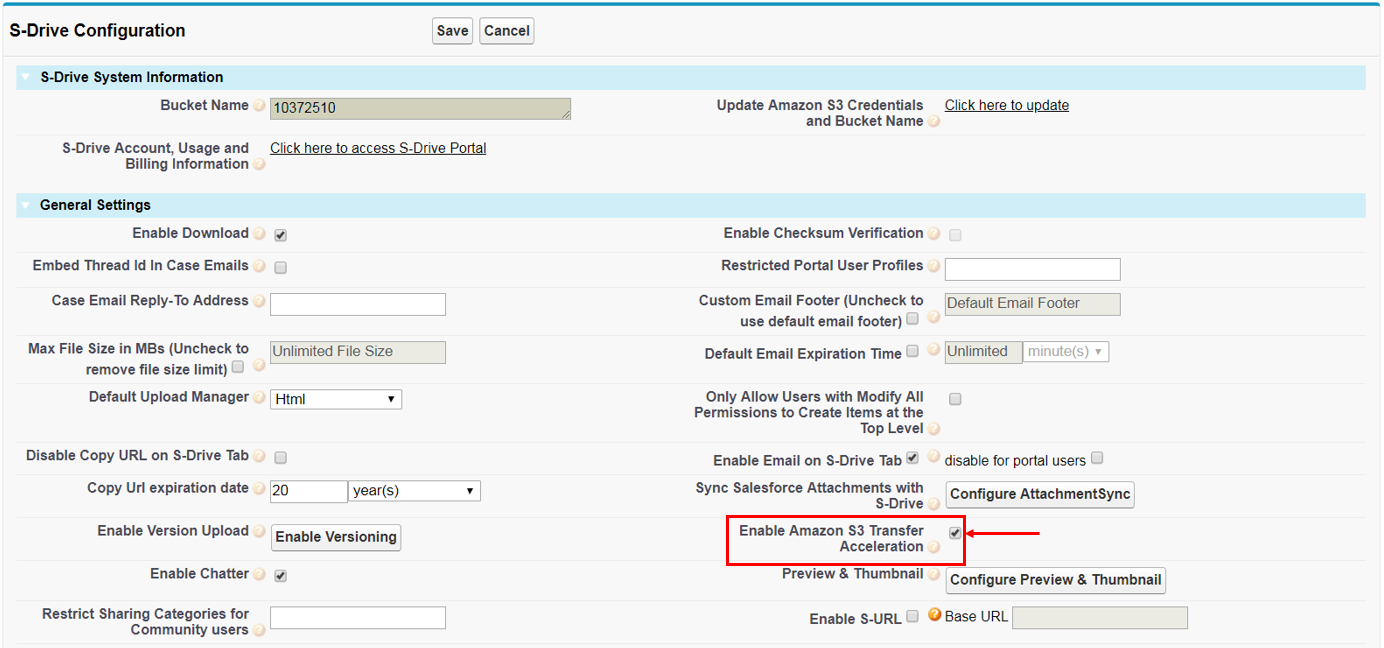Click the Unlimited expiration time field

pyautogui.click(x=984, y=352)
